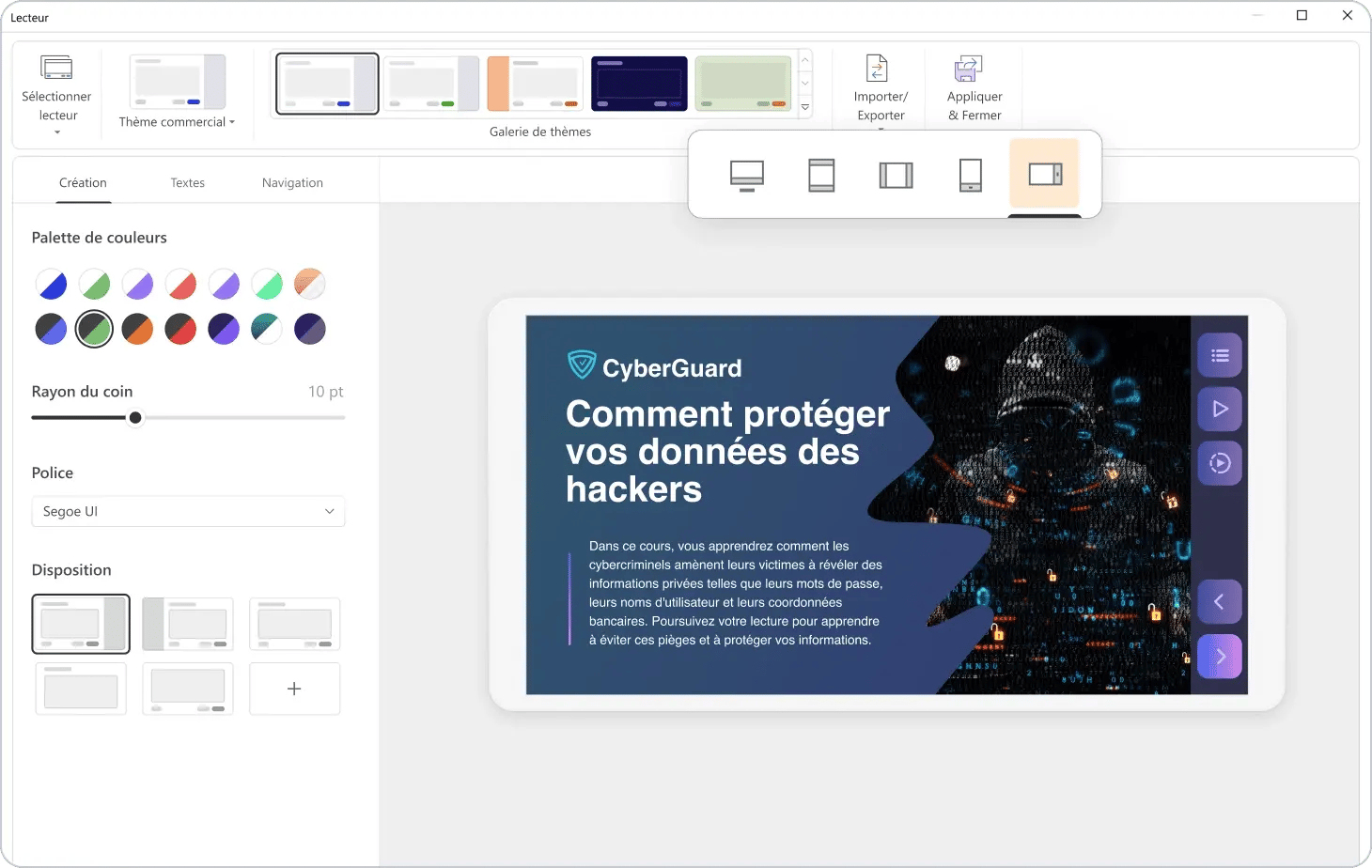The image size is (1372, 868).
Task: Select dark orange color palette
Action: tap(137, 329)
